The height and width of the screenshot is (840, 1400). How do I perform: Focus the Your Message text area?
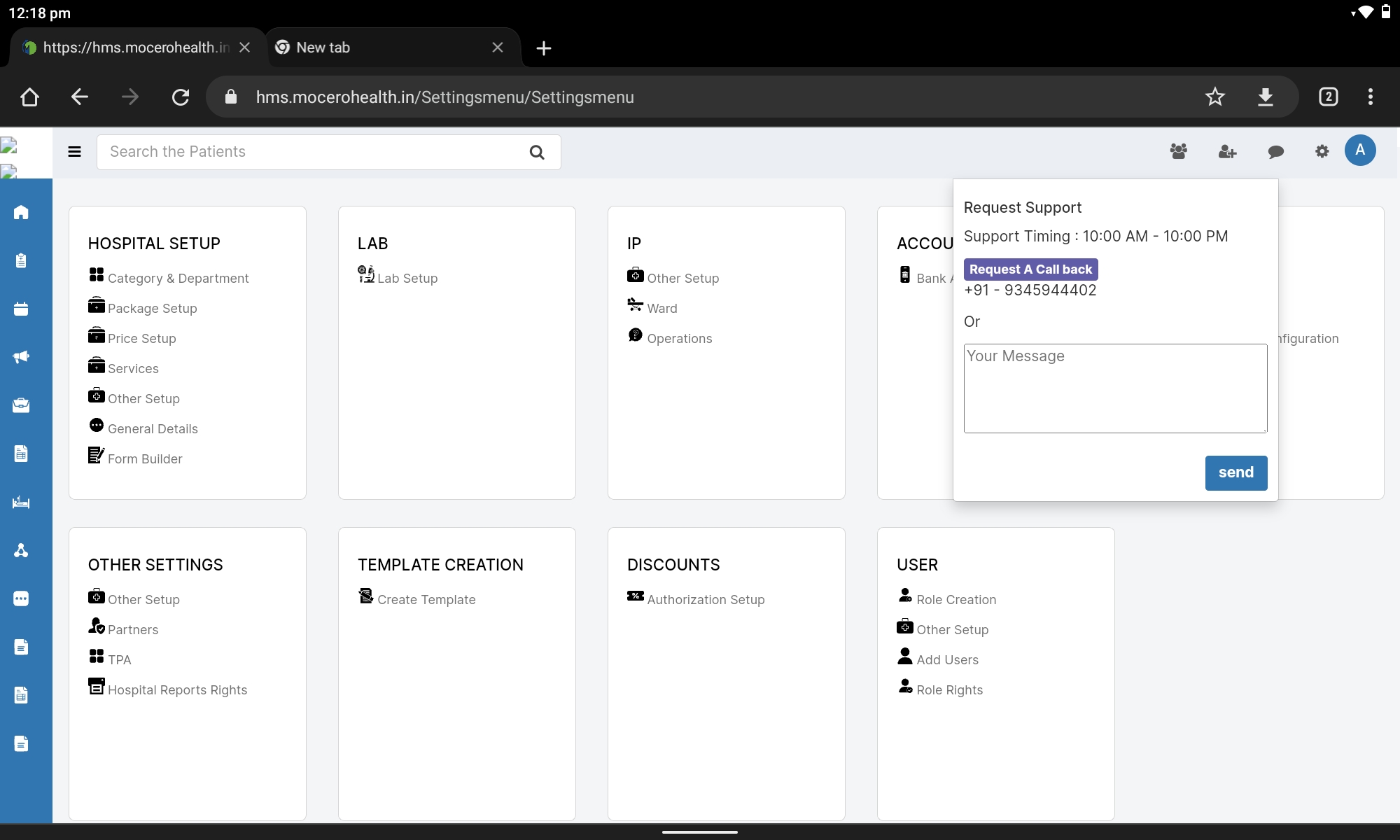coord(1115,388)
